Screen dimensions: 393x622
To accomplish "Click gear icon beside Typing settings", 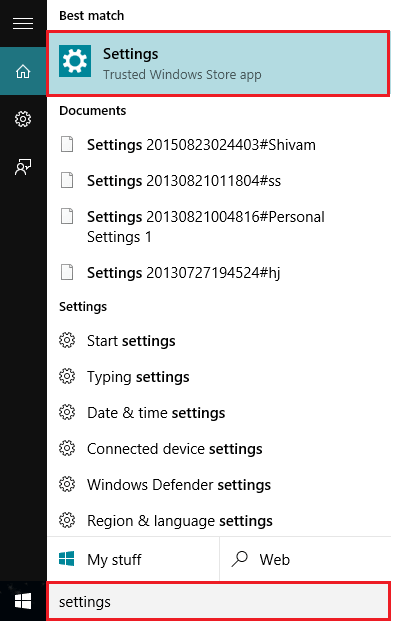I will pyautogui.click(x=67, y=376).
